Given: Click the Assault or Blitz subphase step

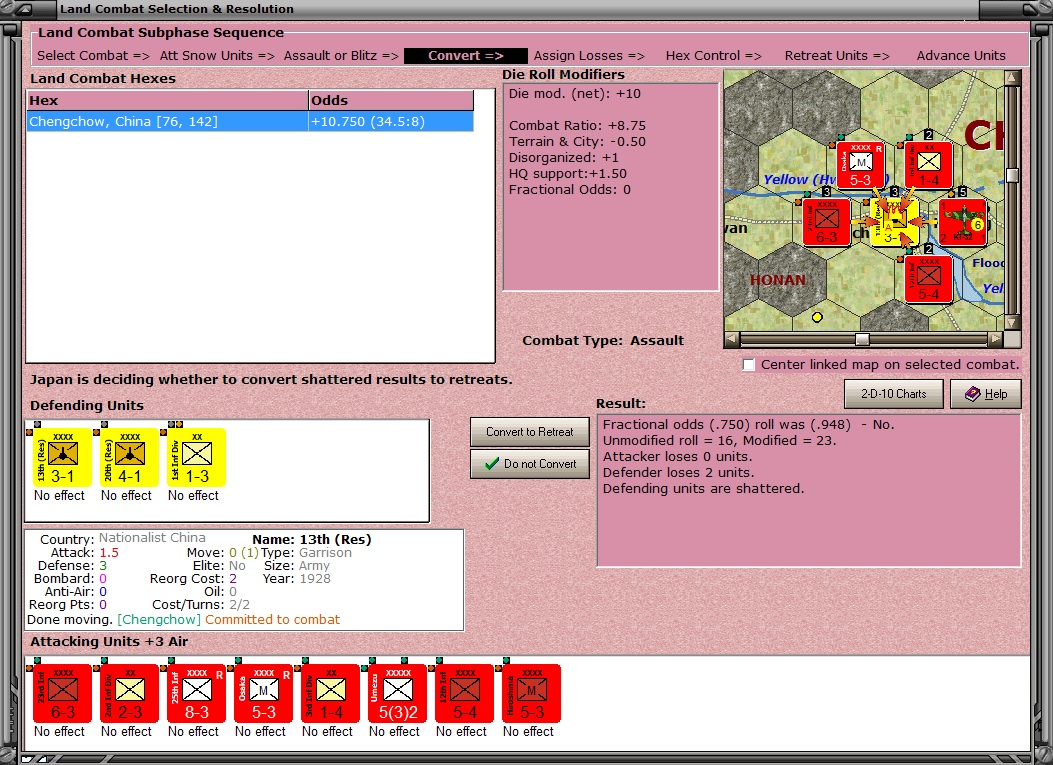Looking at the screenshot, I should tap(341, 56).
